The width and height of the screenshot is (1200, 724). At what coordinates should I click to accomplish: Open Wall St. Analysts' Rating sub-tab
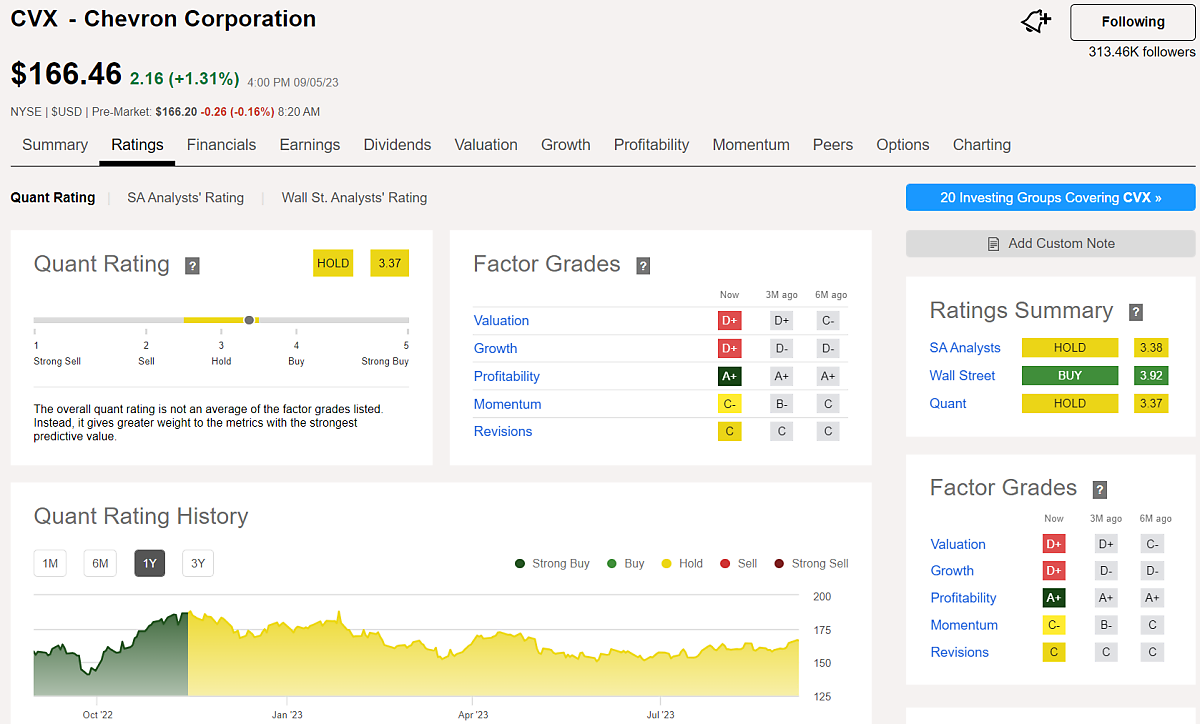(354, 198)
